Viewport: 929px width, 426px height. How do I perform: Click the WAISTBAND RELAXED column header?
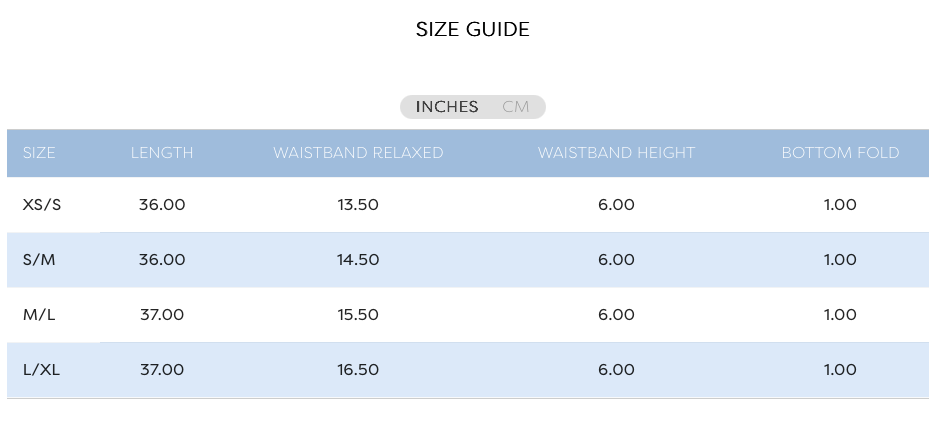358,153
